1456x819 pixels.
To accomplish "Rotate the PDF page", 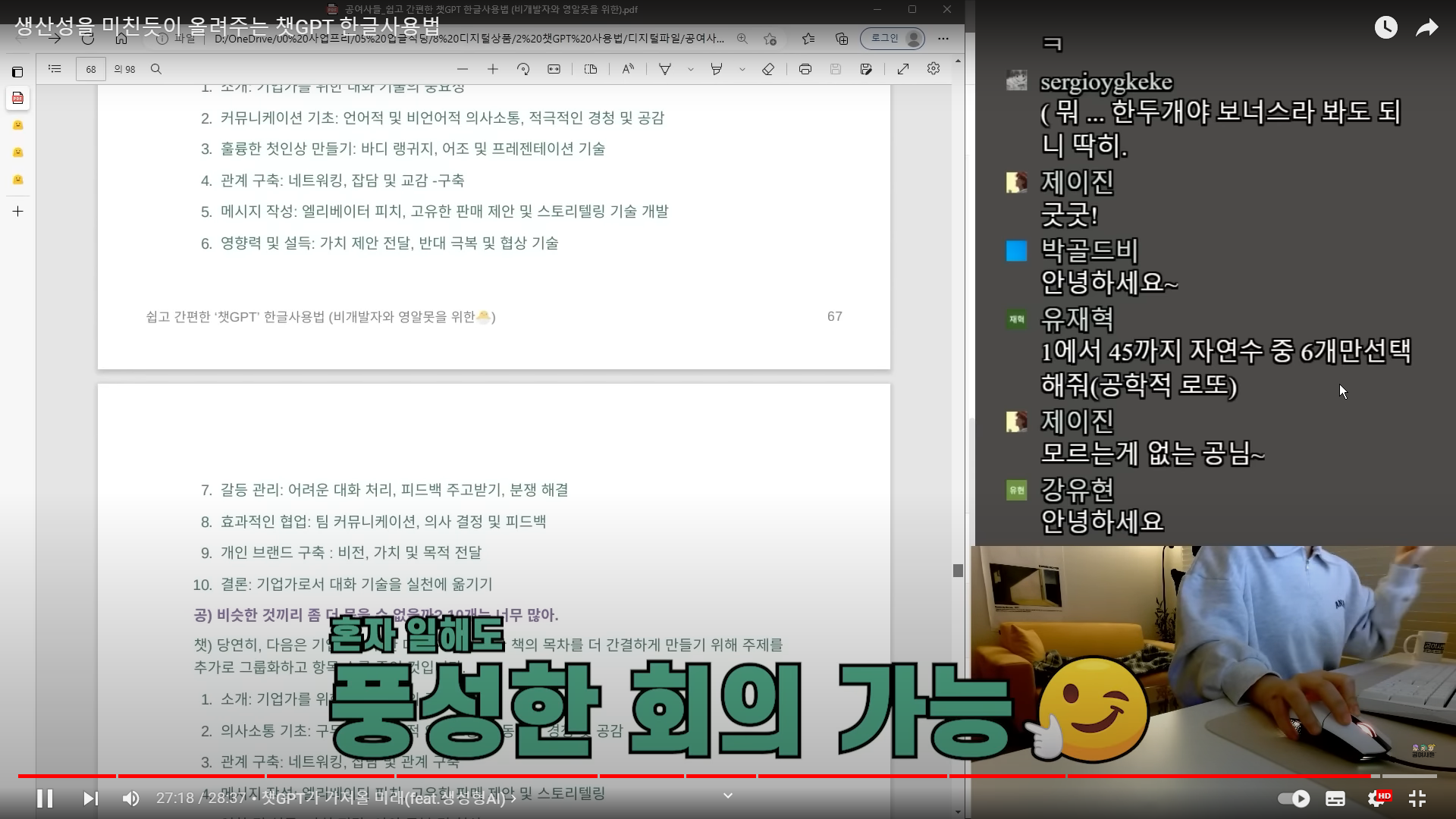I will click(x=523, y=69).
